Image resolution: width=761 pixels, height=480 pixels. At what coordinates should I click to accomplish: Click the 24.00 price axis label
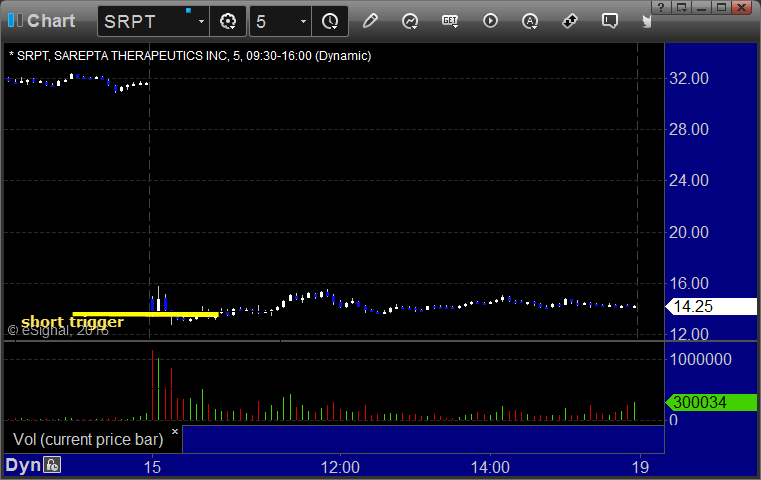click(689, 181)
